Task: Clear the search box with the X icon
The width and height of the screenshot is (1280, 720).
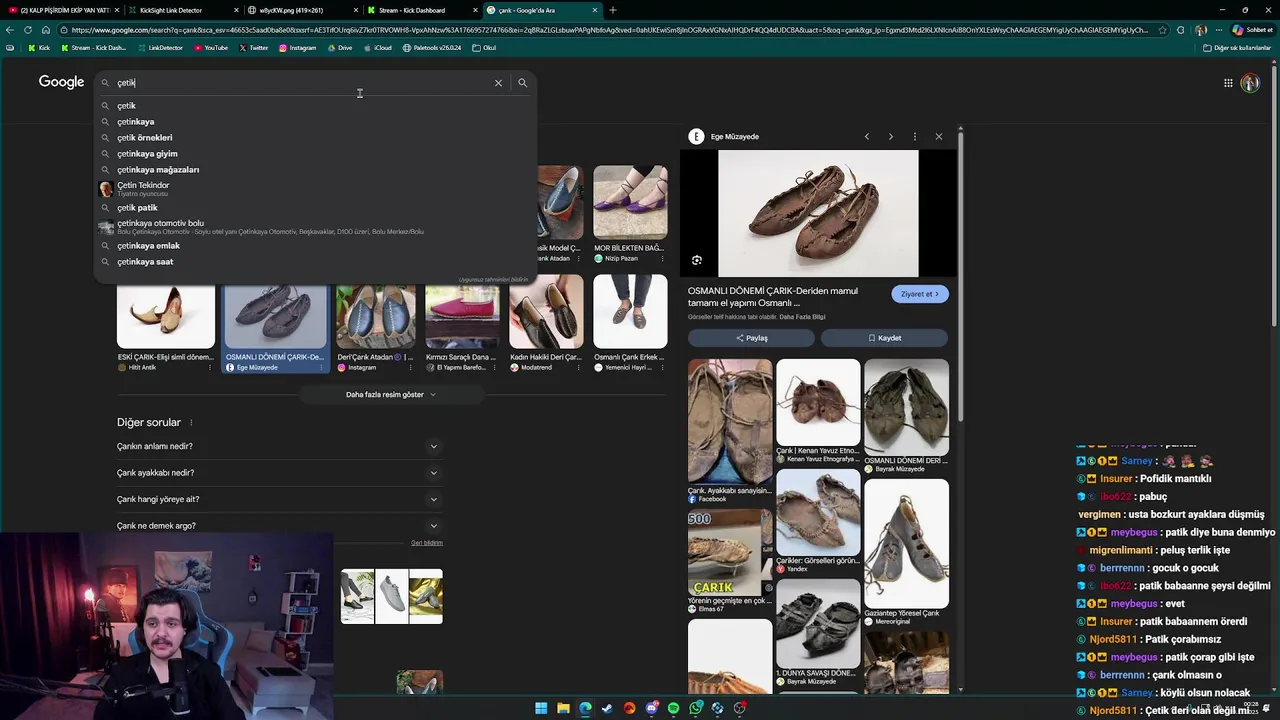Action: point(498,83)
